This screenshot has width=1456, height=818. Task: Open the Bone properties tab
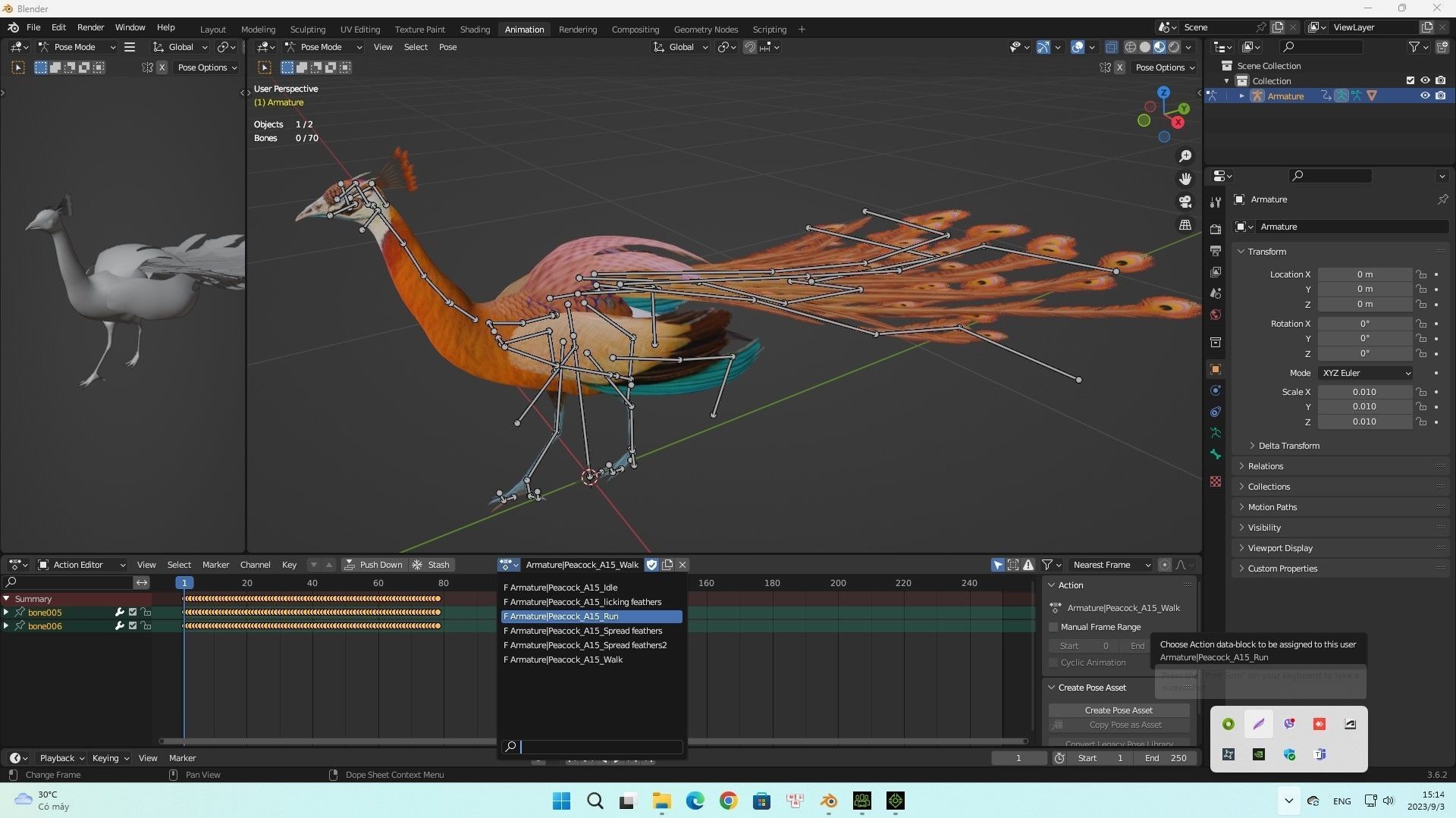click(1216, 454)
